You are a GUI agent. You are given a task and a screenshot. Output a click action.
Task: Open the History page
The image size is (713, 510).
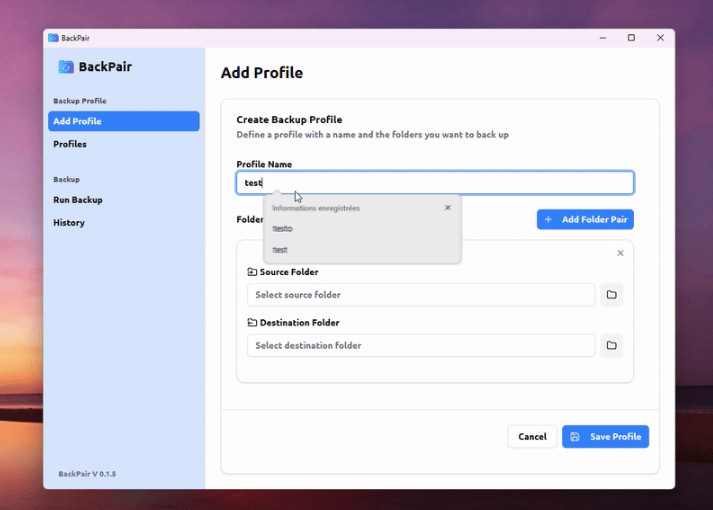(x=124, y=223)
